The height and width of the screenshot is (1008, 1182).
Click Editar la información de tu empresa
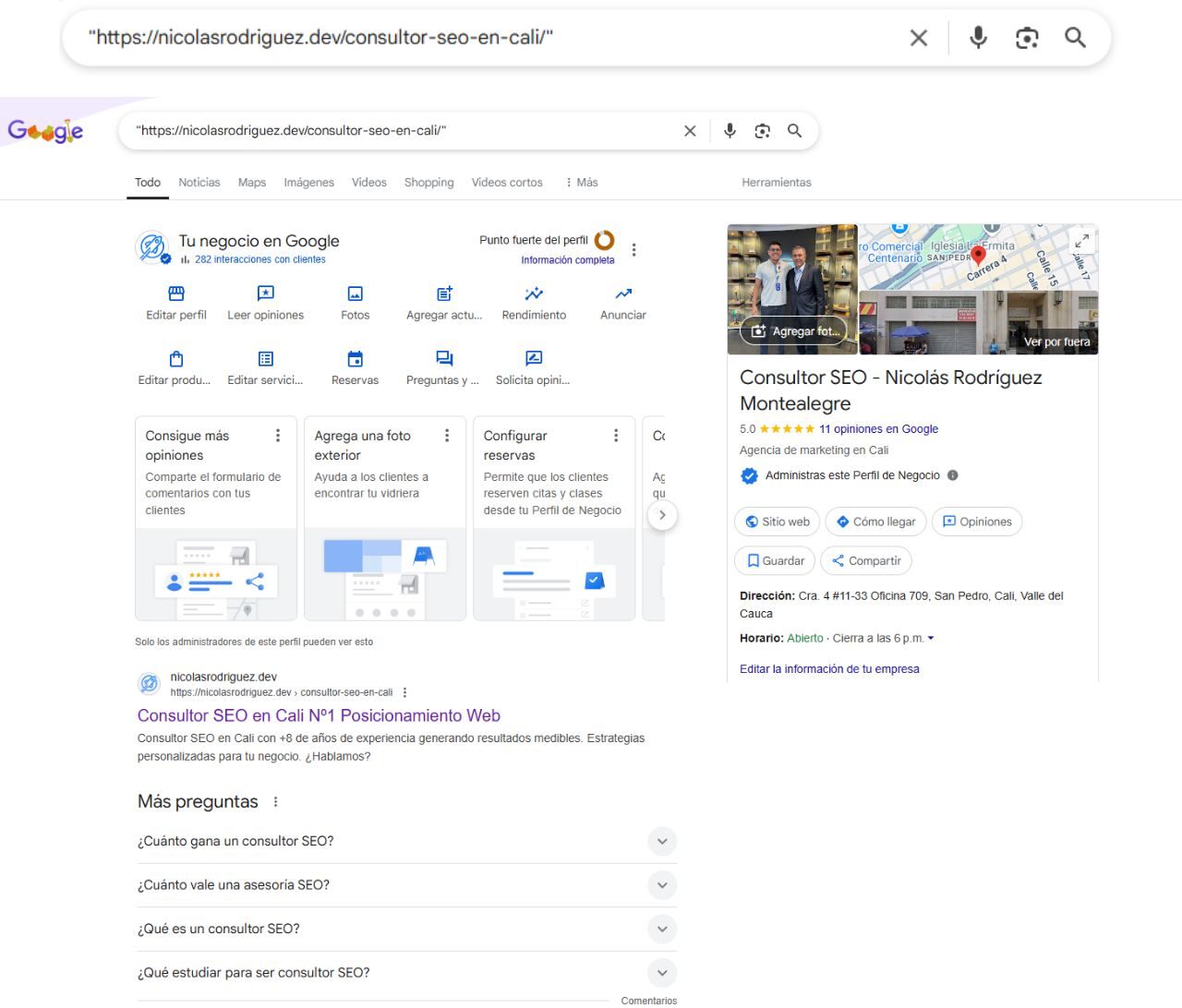(x=829, y=669)
